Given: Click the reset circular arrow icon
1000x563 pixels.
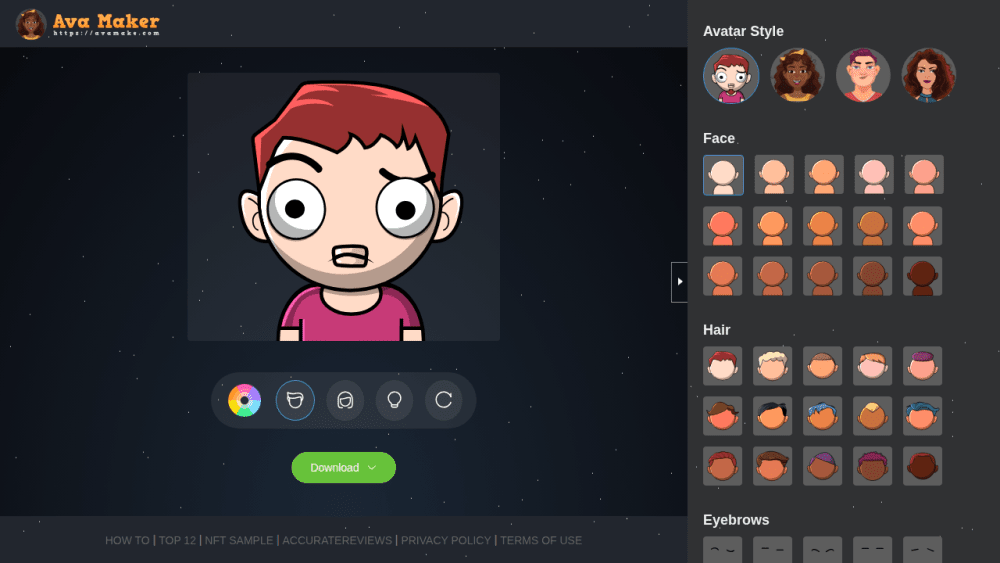Looking at the screenshot, I should click(443, 400).
